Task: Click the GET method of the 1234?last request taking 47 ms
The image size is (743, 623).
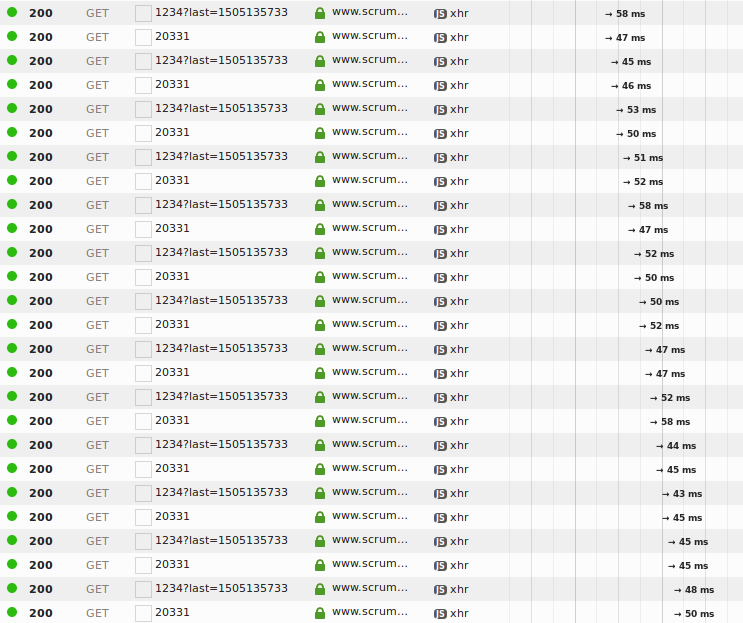Action: [x=97, y=349]
